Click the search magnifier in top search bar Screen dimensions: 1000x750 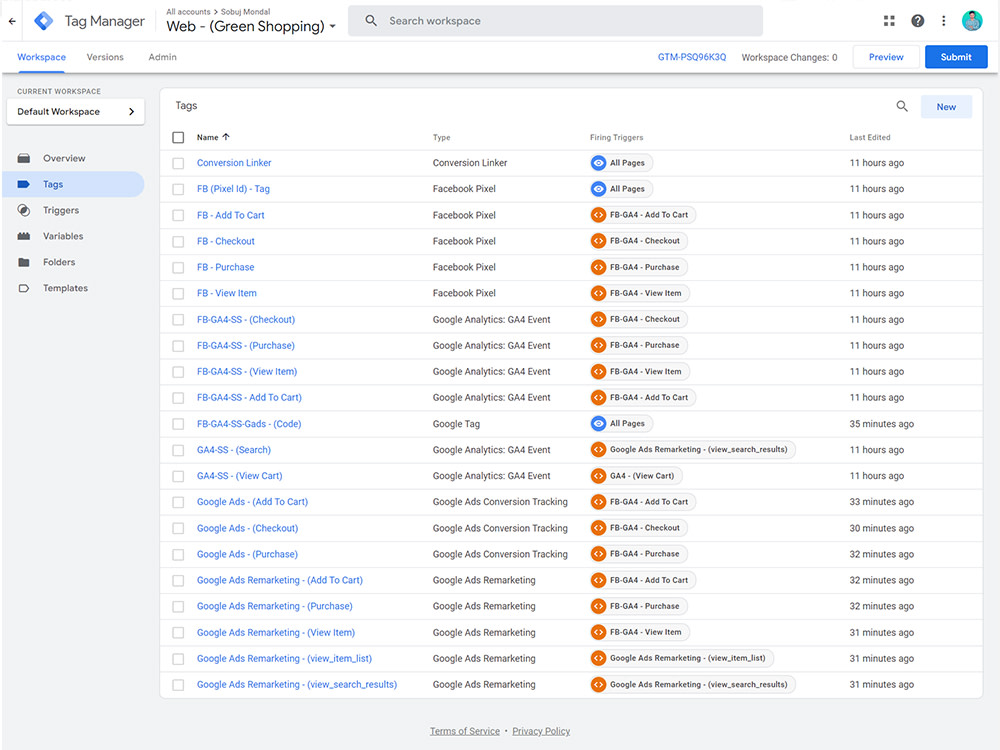[x=371, y=21]
